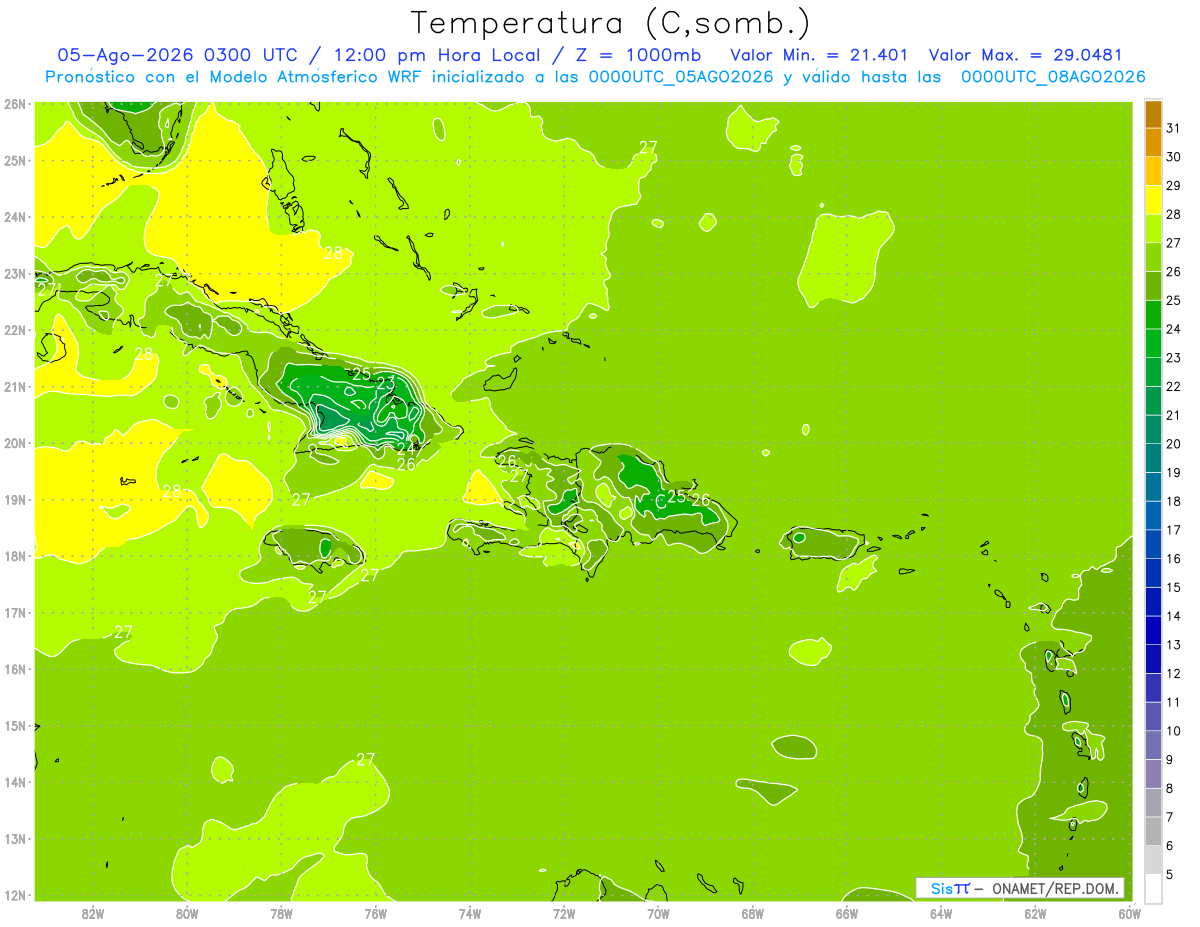Screen dimensions: 1200x927
Task: Click the '10' colorbar scale label
Action: pyautogui.click(x=1173, y=731)
